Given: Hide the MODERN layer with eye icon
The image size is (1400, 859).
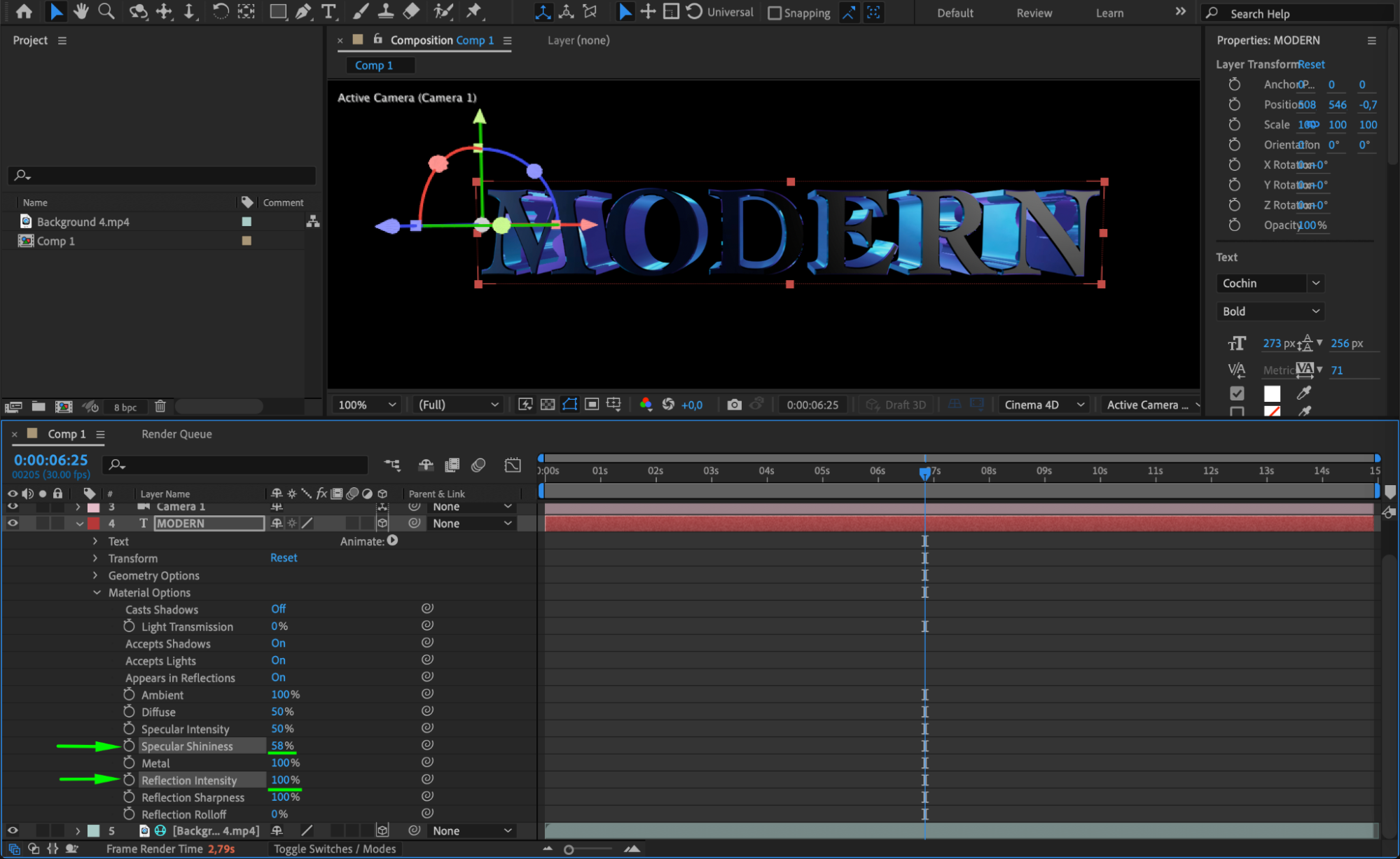Looking at the screenshot, I should pyautogui.click(x=13, y=523).
